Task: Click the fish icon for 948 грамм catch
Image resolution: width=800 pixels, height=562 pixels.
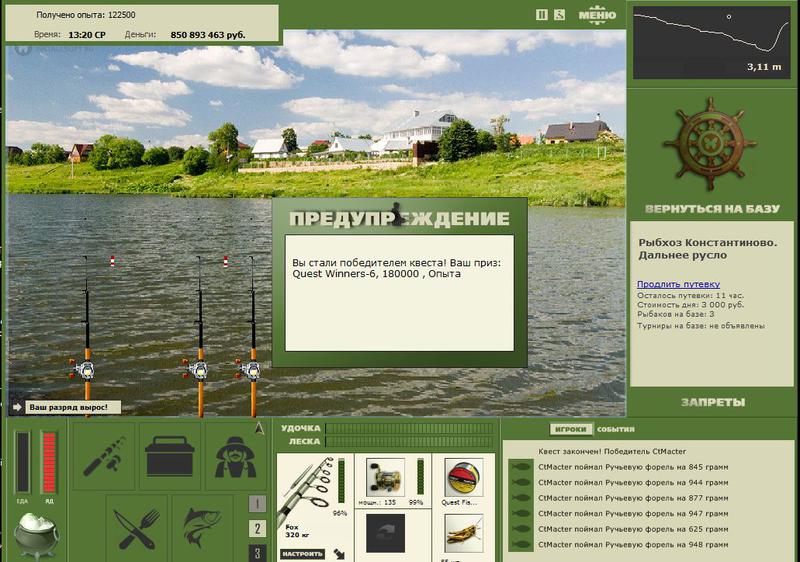Action: 521,545
